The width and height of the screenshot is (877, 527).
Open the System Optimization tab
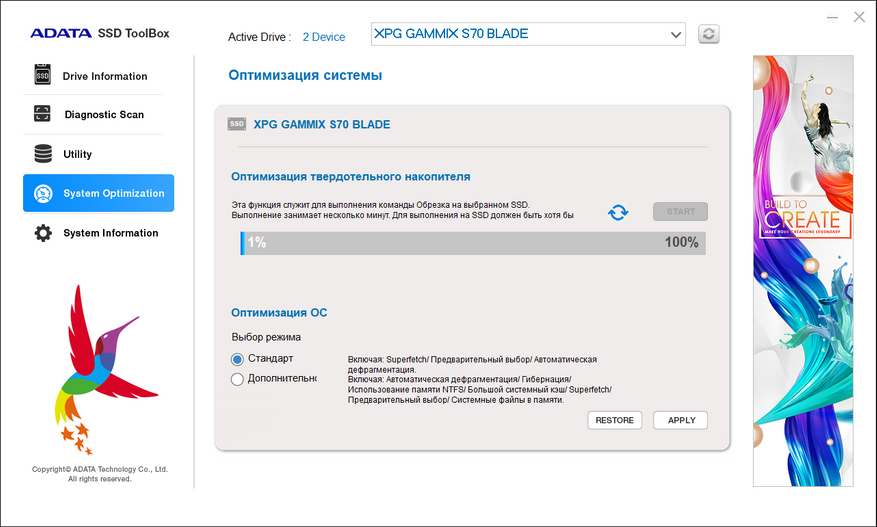pos(98,193)
